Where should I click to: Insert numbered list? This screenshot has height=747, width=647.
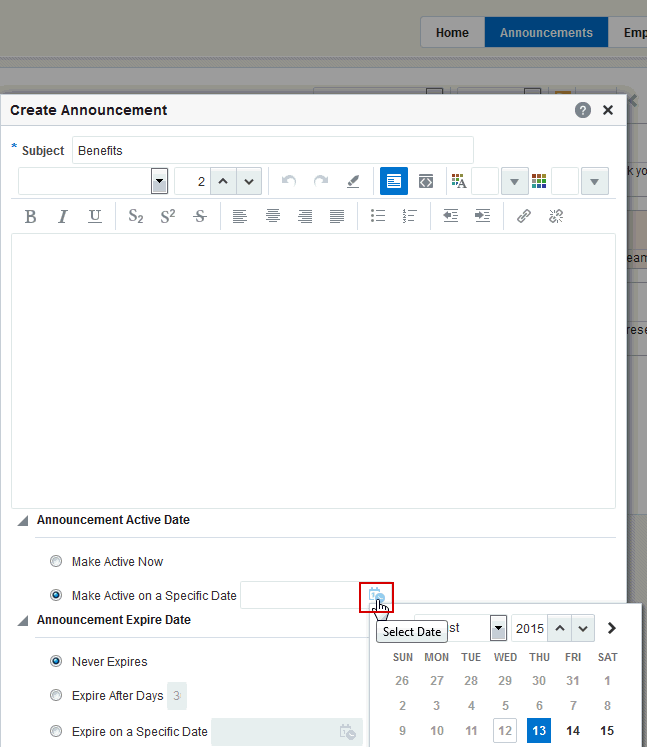(410, 216)
